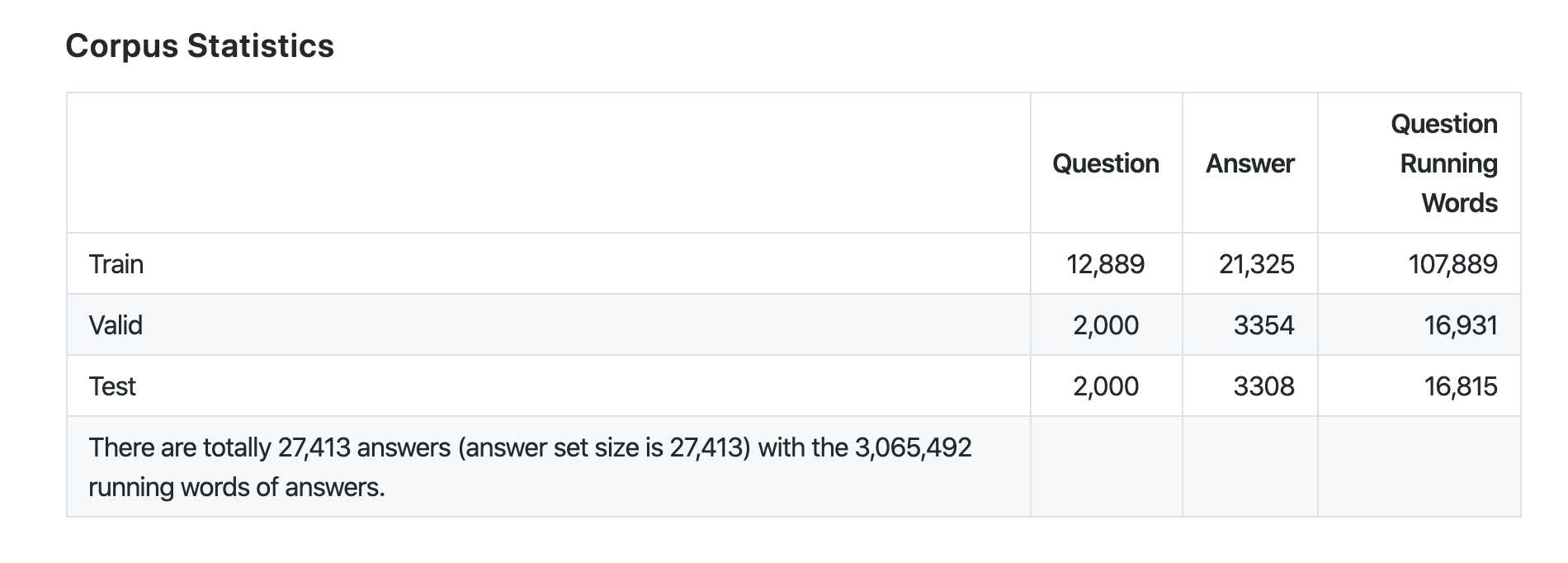Screen dimensions: 1568x563
Task: Click the Test question count cell
Action: 1106,386
